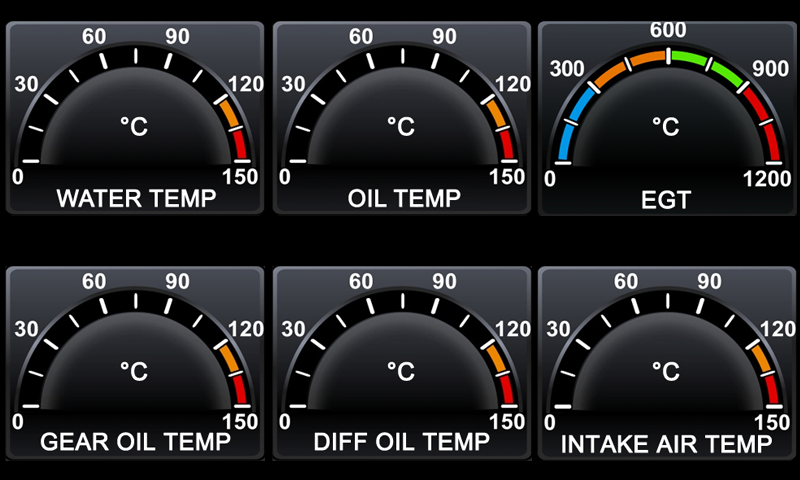Click the GEAR OIL TEMP title text
The height and width of the screenshot is (480, 800).
(135, 442)
